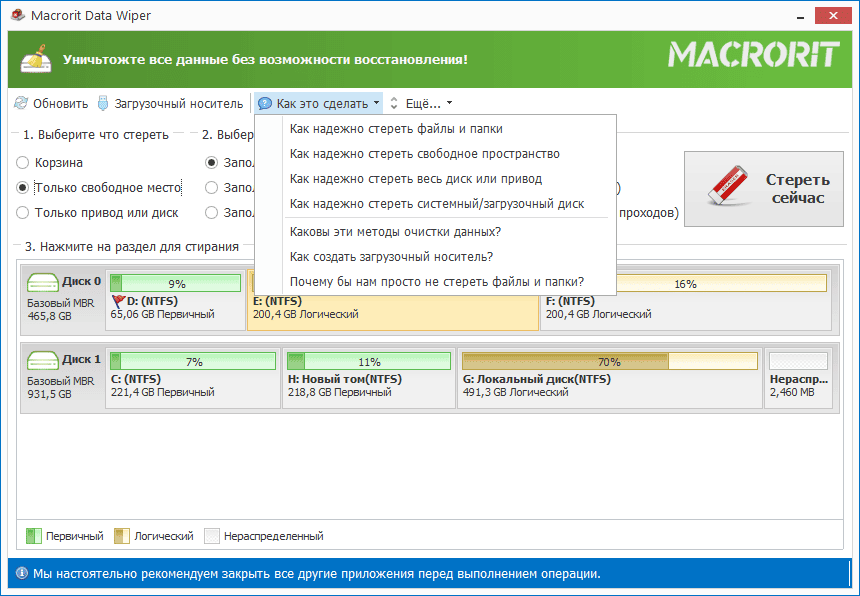This screenshot has width=860, height=596.
Task: Click the eraser icon in Стереть сейчас
Action: tap(730, 188)
